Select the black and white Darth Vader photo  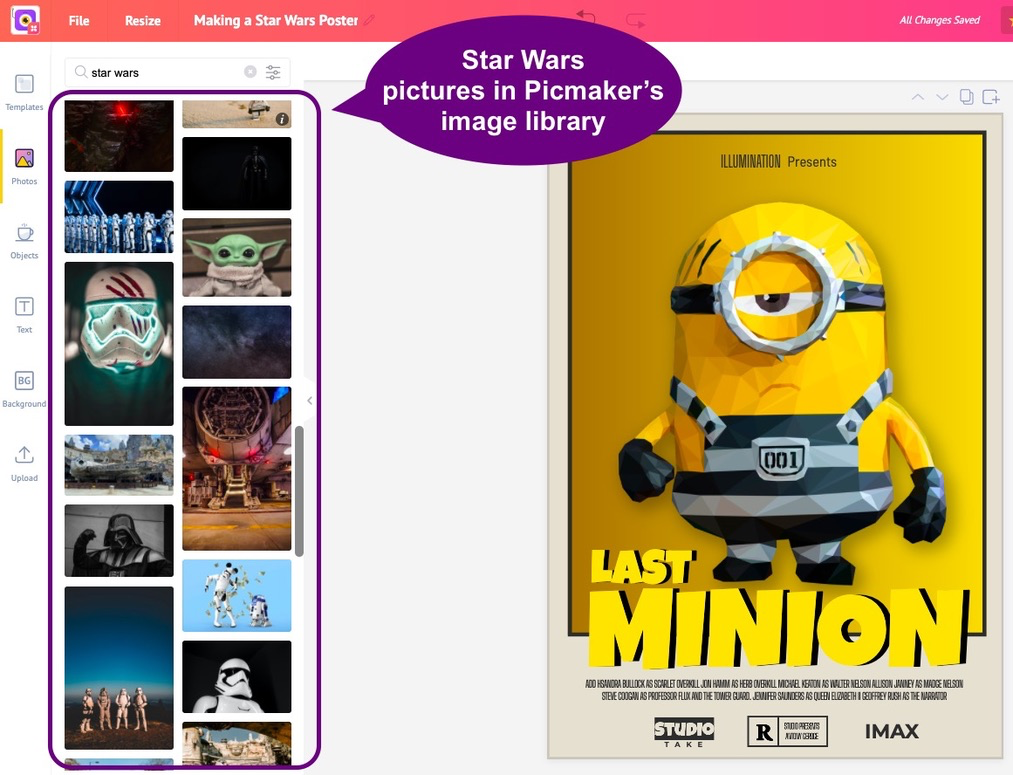119,541
